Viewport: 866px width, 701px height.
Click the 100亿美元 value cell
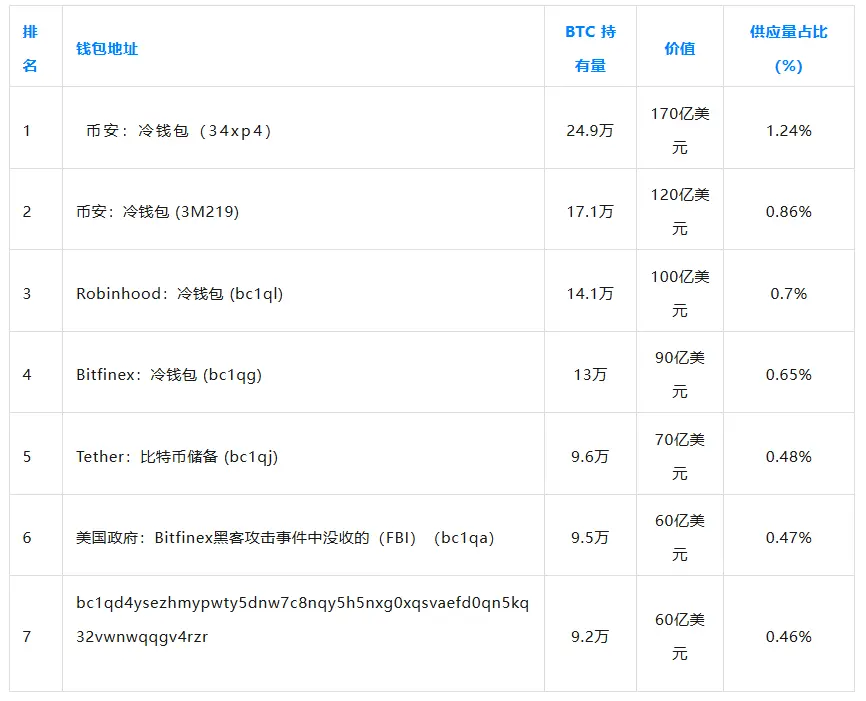[679, 294]
